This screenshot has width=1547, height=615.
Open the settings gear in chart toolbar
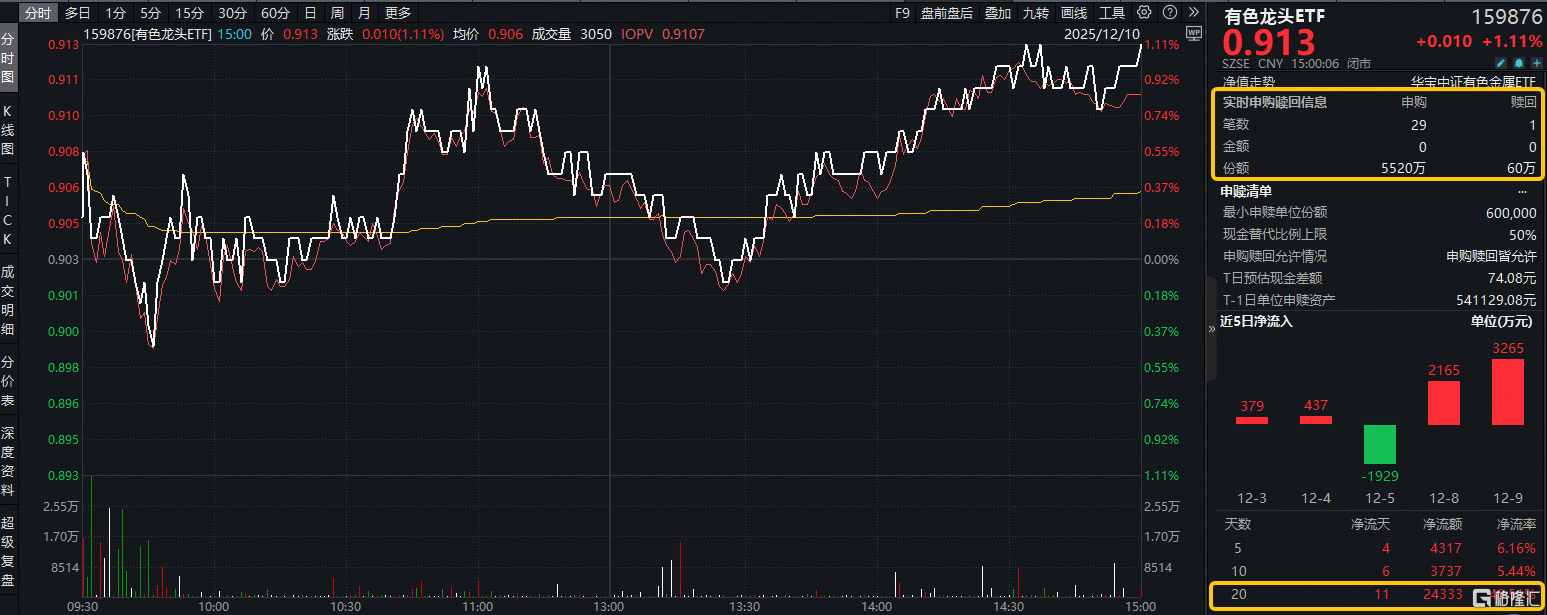coord(1144,13)
